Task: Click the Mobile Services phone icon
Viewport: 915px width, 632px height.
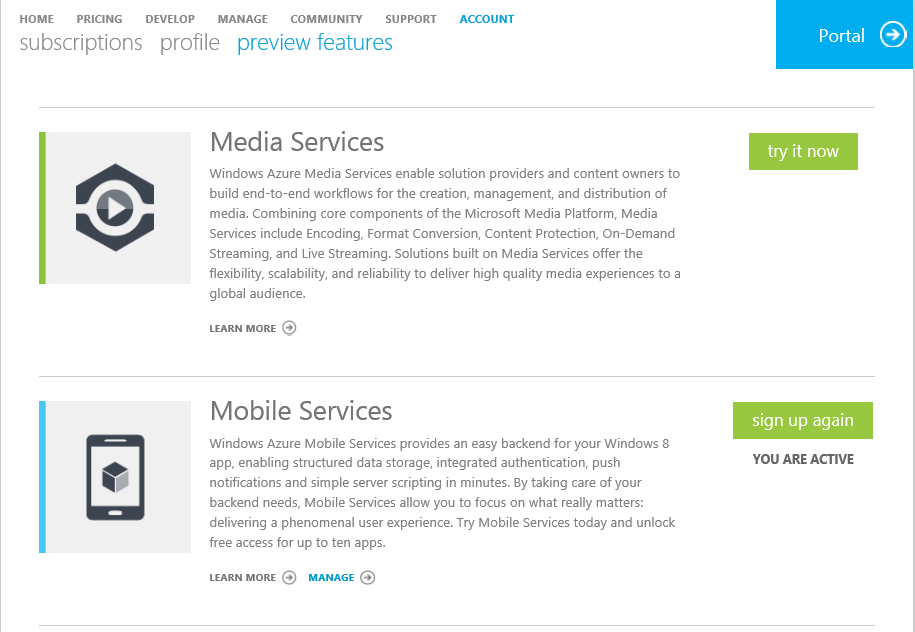Action: coord(116,477)
